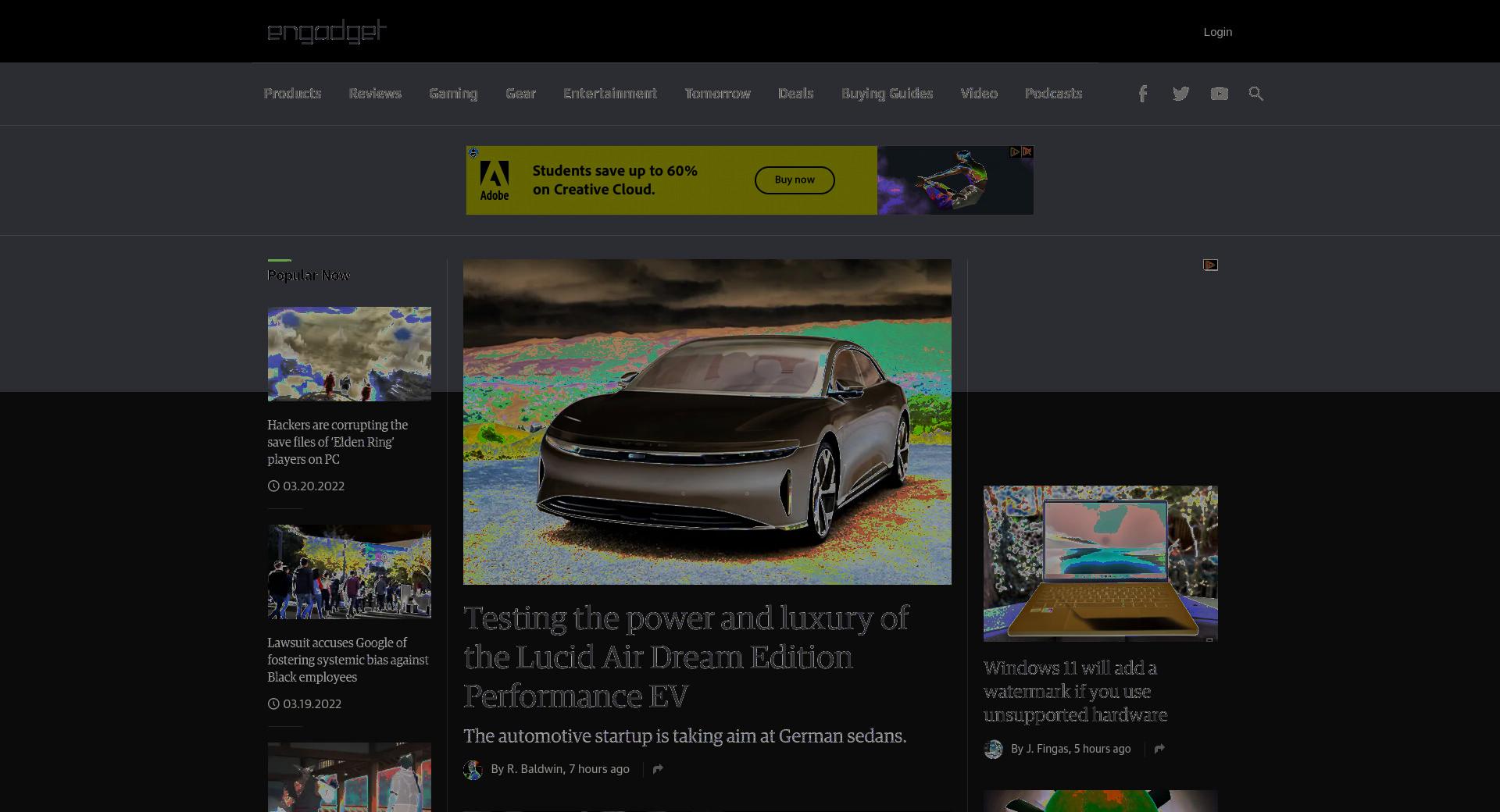Click Adobe ad skater image
This screenshot has width=1500, height=812.
coord(955,180)
